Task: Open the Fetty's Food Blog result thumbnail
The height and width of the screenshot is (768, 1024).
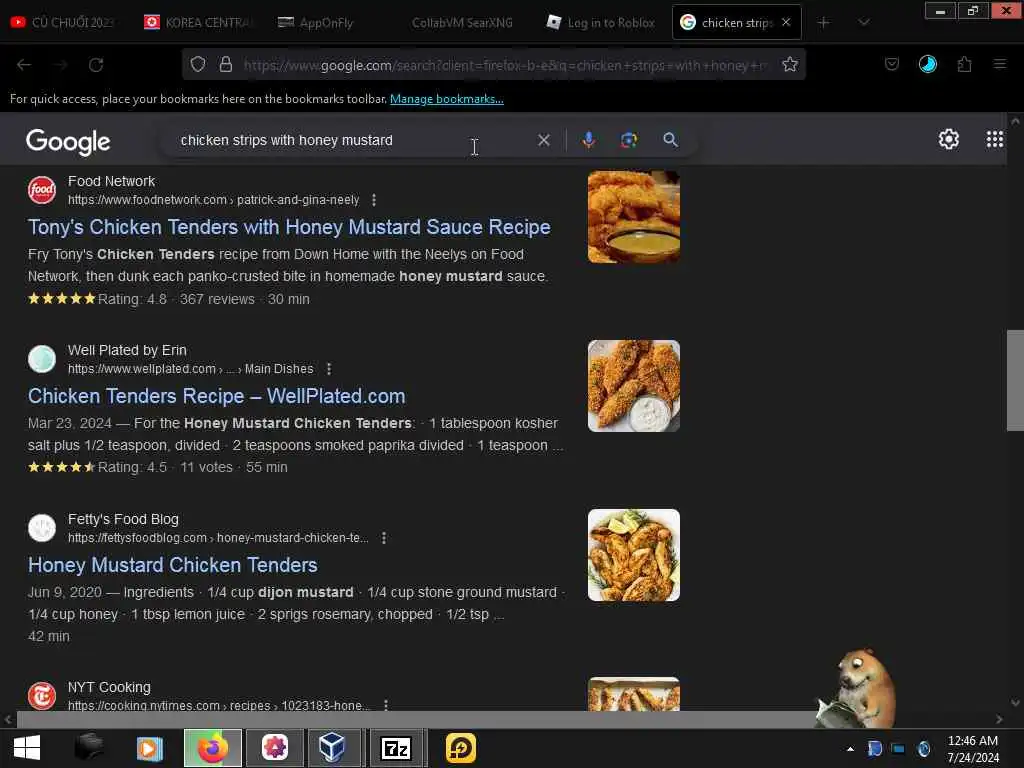Action: 633,555
